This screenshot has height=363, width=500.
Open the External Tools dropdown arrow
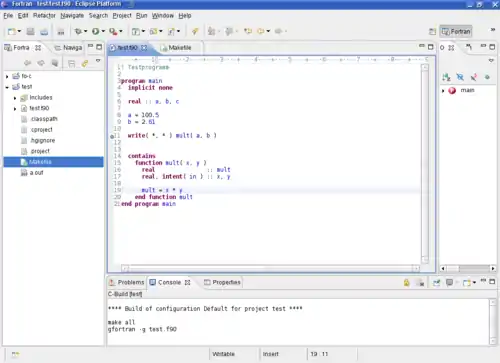click(121, 31)
